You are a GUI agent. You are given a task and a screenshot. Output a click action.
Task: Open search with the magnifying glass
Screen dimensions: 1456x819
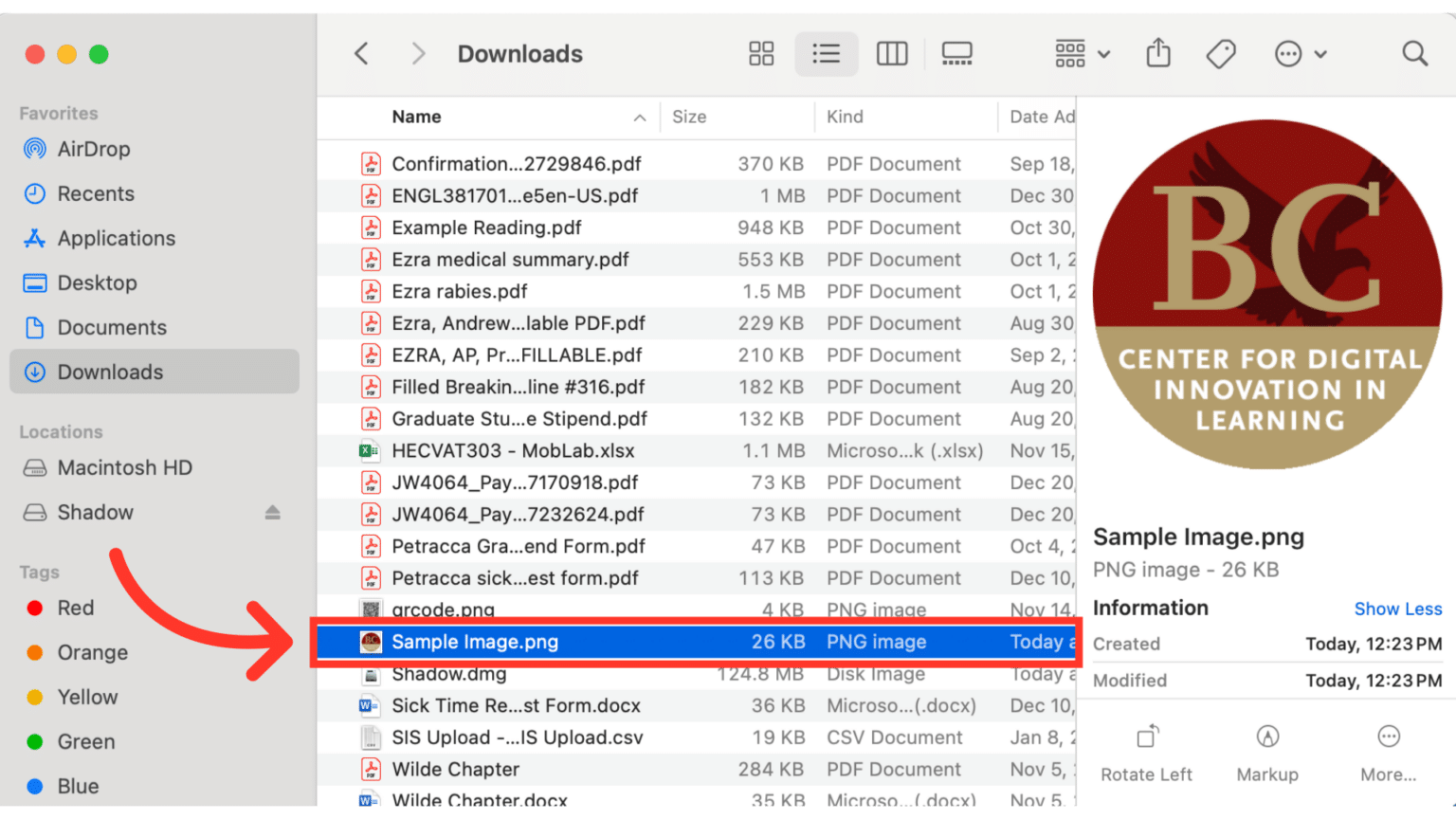pos(1413,53)
